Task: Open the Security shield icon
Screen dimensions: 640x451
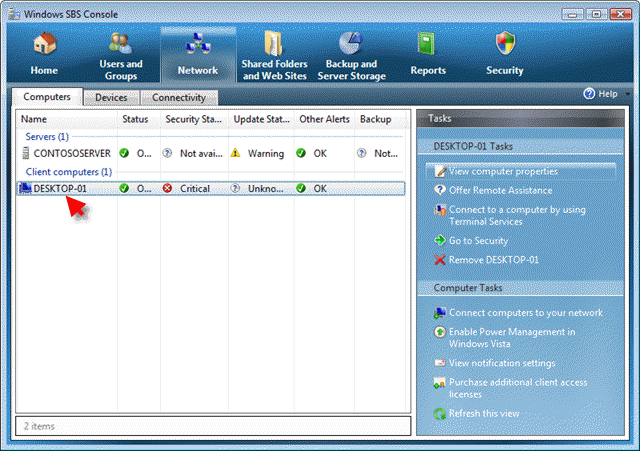Action: pyautogui.click(x=505, y=43)
